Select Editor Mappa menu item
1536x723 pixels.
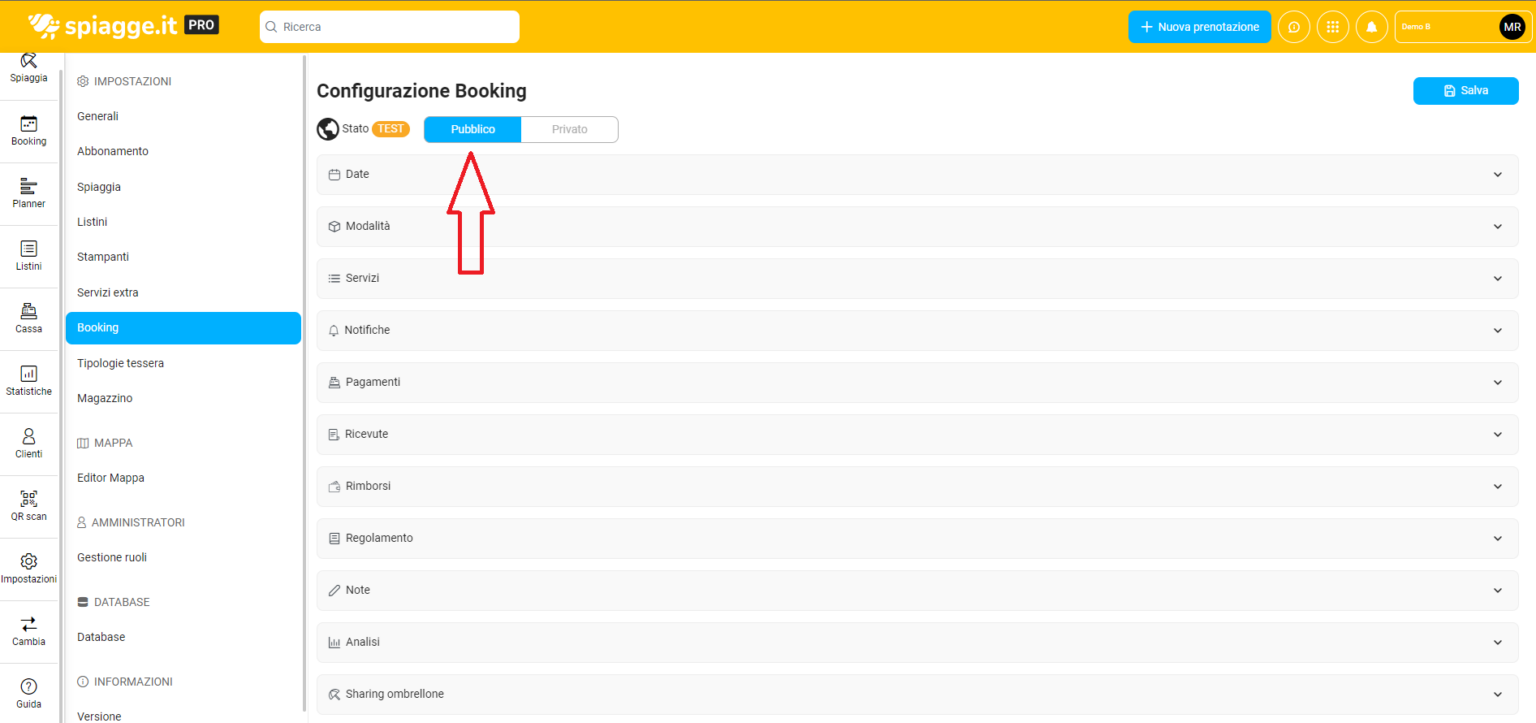(x=111, y=478)
